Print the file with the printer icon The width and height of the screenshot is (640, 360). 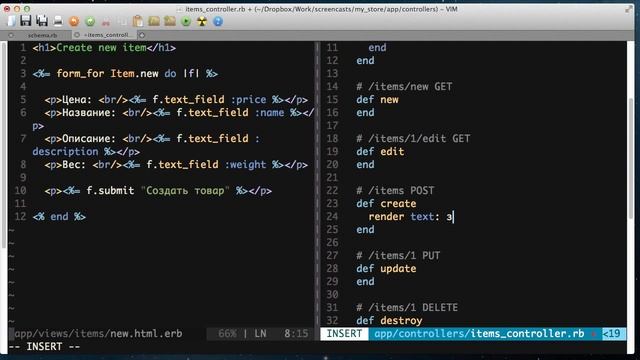tap(58, 21)
